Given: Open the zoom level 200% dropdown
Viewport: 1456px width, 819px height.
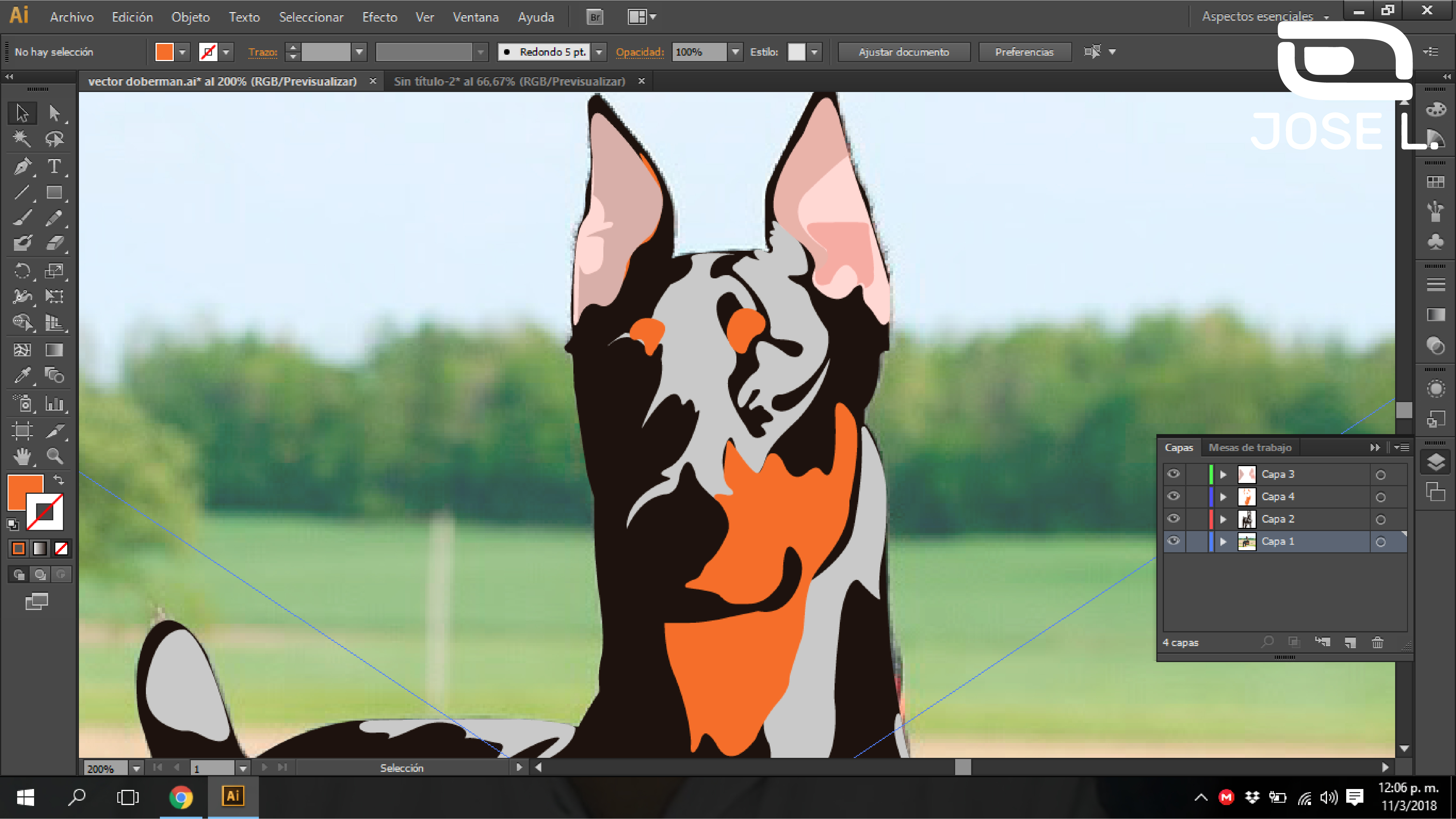Looking at the screenshot, I should (x=136, y=768).
